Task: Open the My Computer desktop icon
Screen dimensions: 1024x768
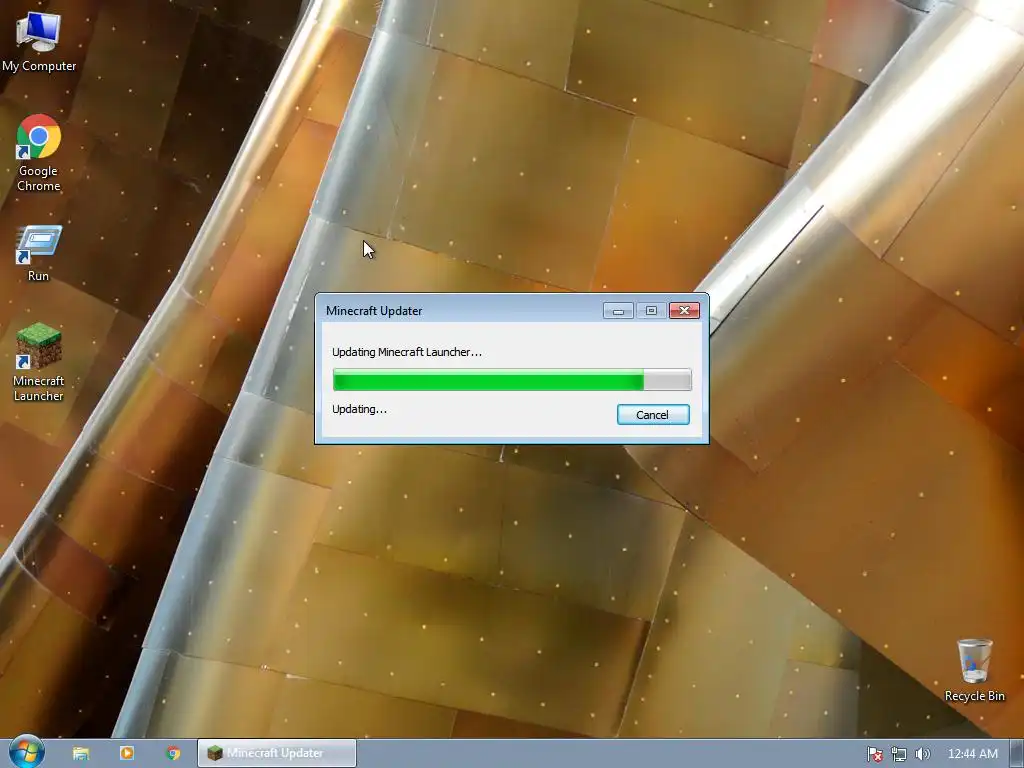Action: tap(39, 40)
